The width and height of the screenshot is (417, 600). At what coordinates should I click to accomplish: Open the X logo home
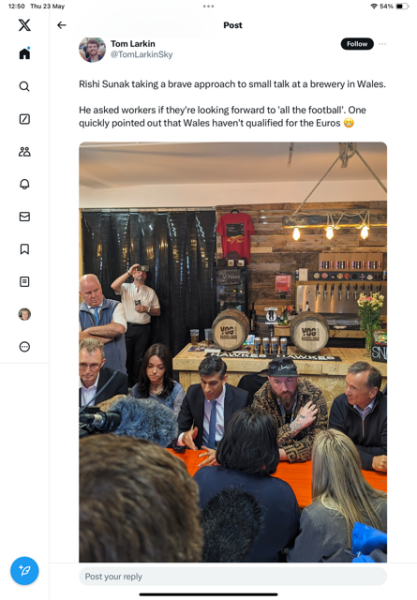24,25
